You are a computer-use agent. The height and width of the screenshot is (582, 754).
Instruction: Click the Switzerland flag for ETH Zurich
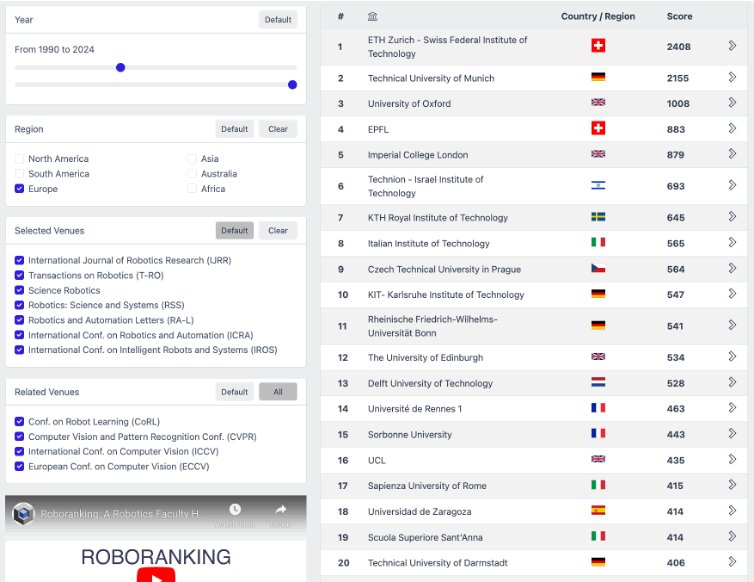point(598,46)
